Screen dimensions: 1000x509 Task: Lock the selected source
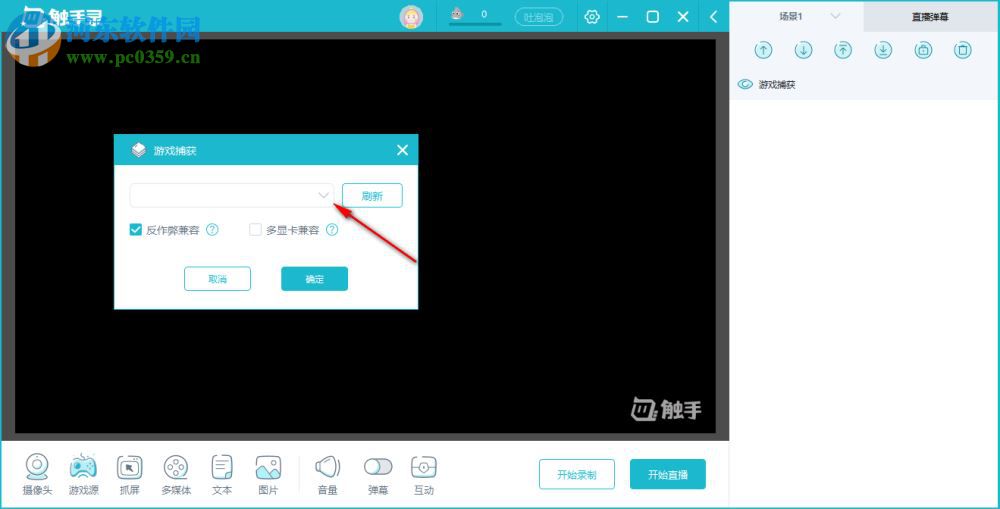coord(923,50)
